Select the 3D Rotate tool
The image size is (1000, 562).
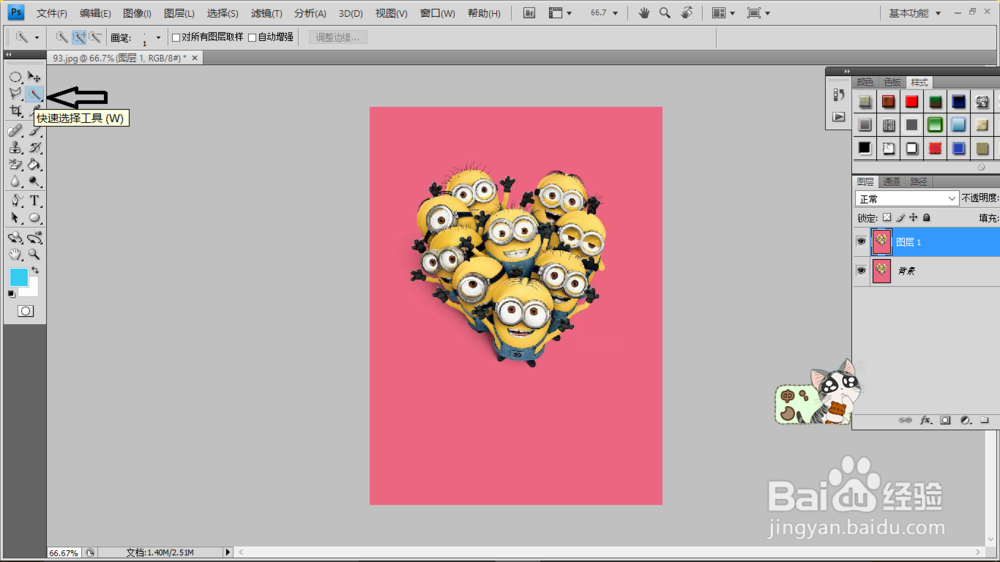(15, 238)
